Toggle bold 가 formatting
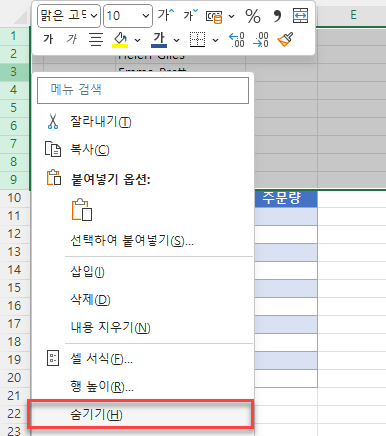Screen dimensions: 386x436 [x=48, y=40]
